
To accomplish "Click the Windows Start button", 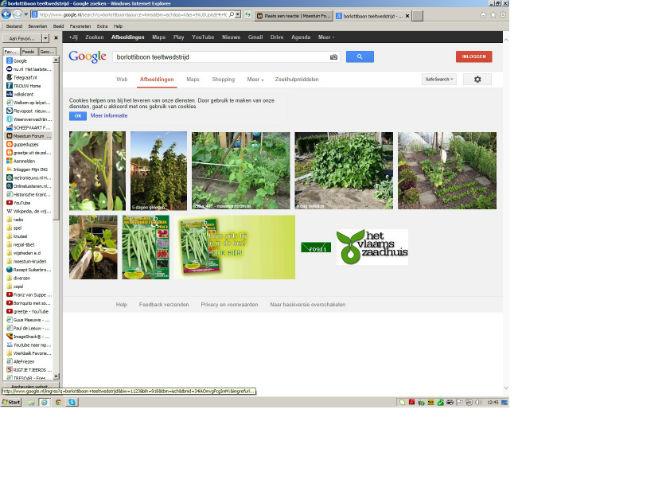I will [x=11, y=402].
